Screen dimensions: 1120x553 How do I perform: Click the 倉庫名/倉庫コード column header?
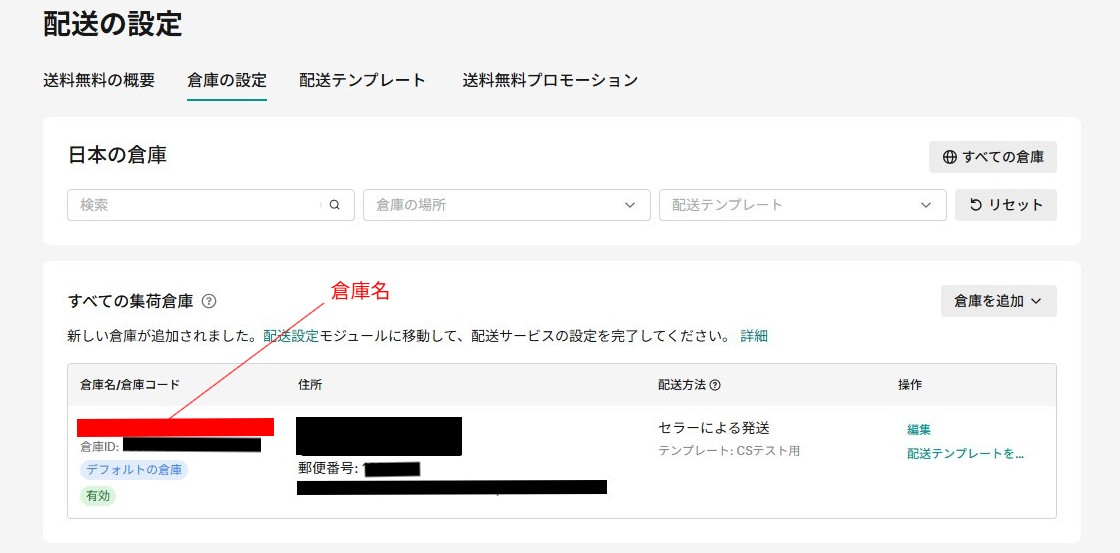tap(130, 384)
